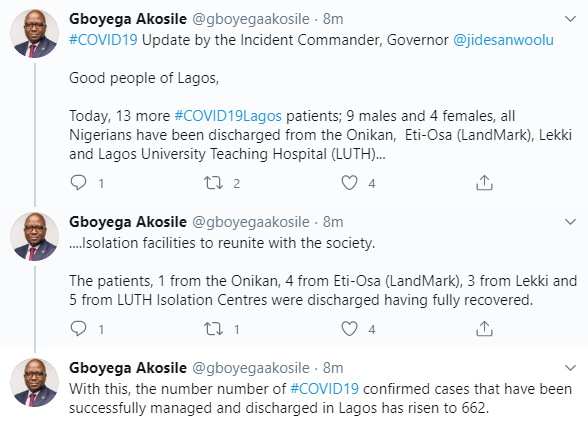Image resolution: width=588 pixels, height=428 pixels.
Task: Share the first tweet via share icon
Action: click(x=484, y=183)
